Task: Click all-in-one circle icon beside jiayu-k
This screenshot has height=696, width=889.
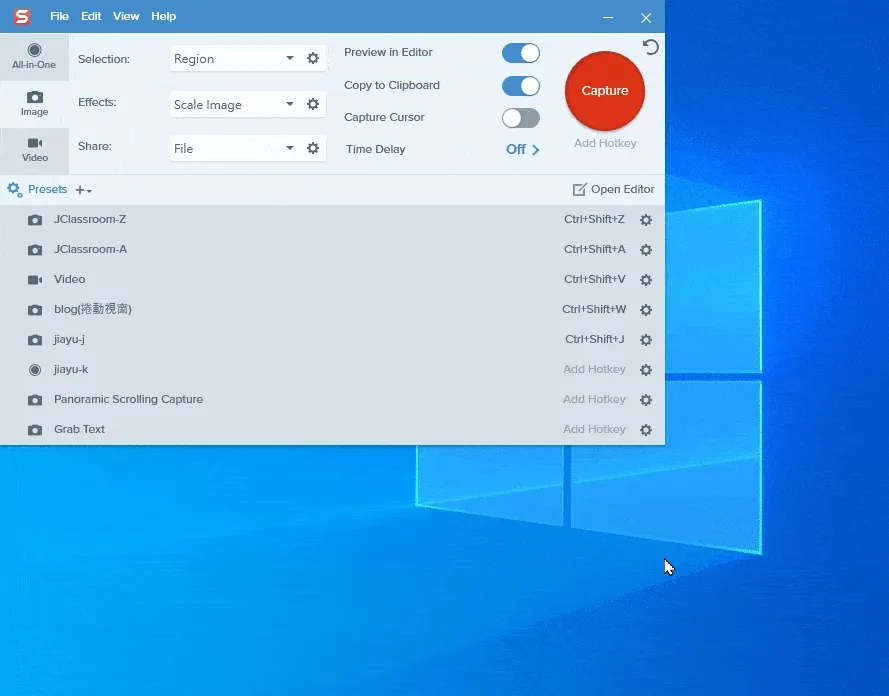Action: click(x=35, y=370)
